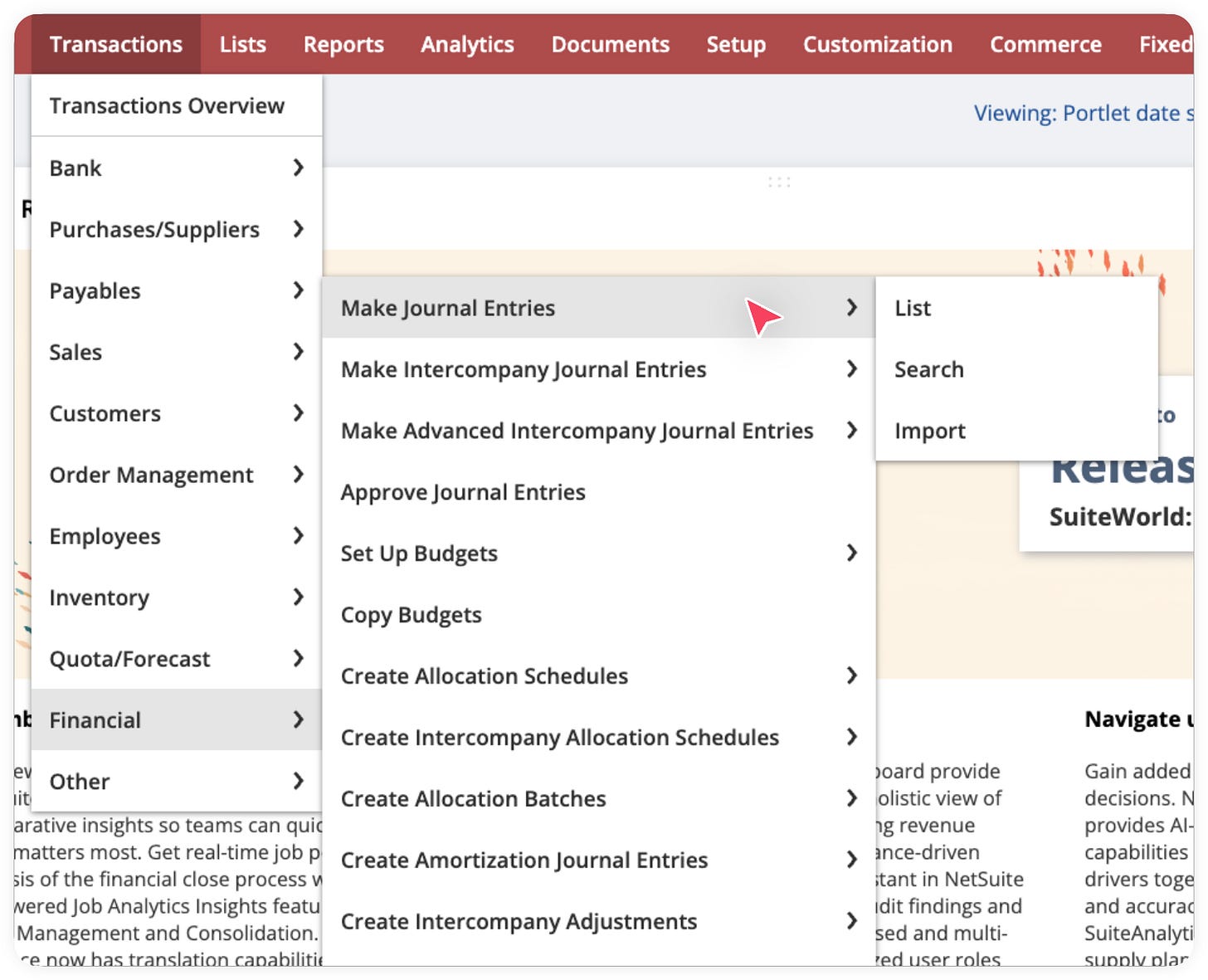Open the Commerce menu
The width and height of the screenshot is (1208, 980).
click(1045, 44)
